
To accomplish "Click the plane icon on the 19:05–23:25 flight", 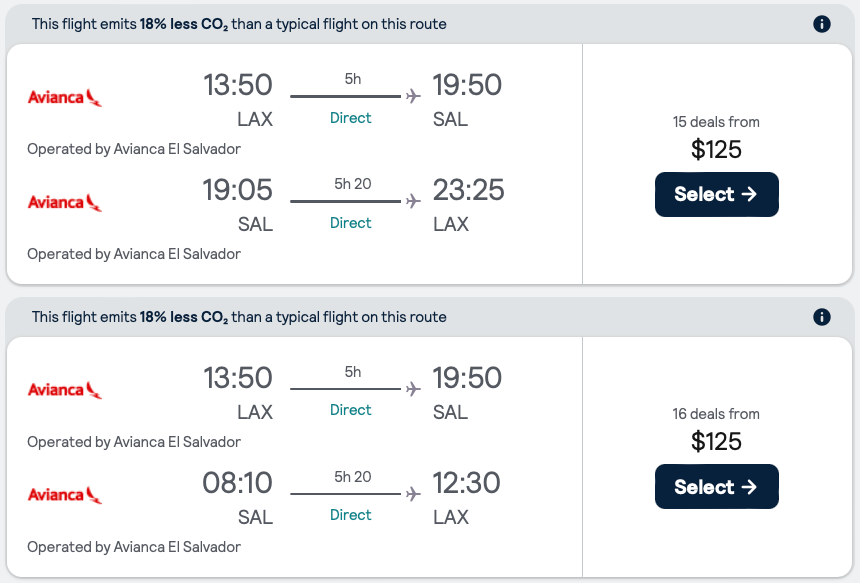I will tap(413, 201).
